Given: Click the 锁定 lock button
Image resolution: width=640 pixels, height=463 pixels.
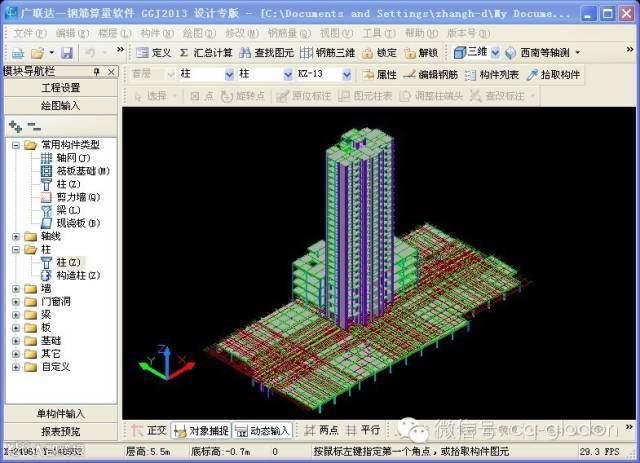Looking at the screenshot, I should [x=380, y=53].
